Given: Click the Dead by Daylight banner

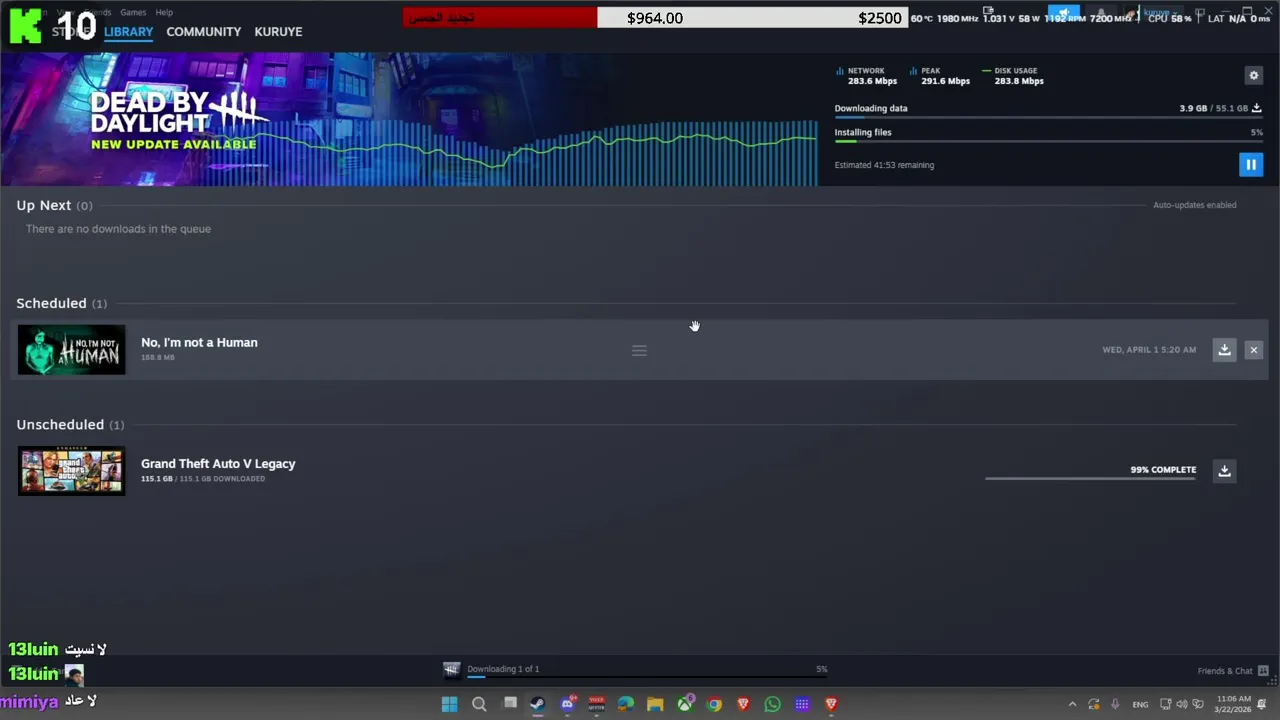Looking at the screenshot, I should pyautogui.click(x=408, y=120).
